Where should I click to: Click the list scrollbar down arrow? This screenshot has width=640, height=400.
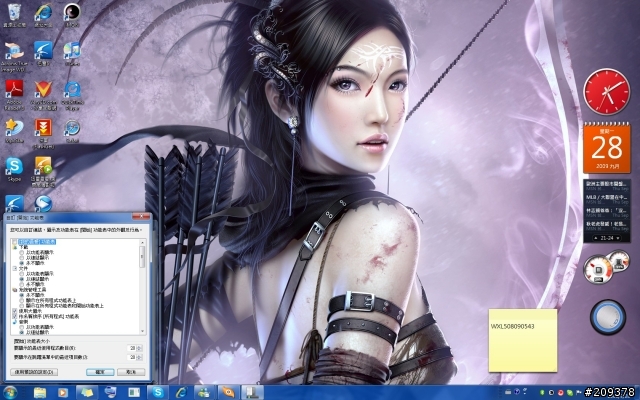[142, 331]
